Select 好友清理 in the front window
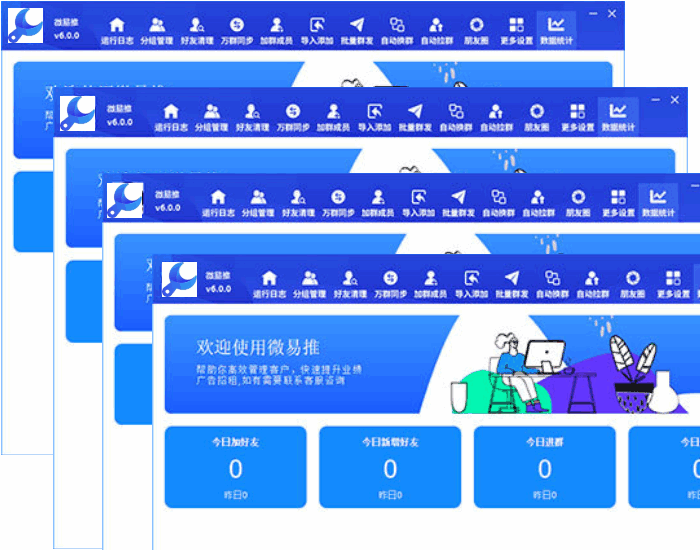The image size is (700, 550). pos(350,284)
